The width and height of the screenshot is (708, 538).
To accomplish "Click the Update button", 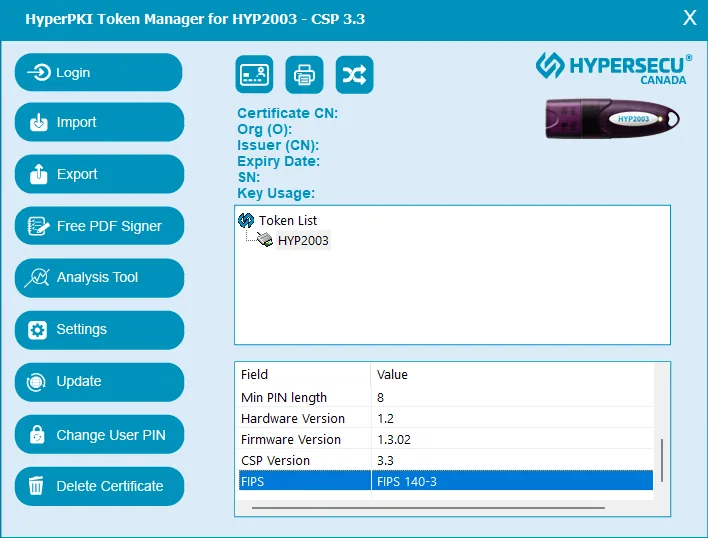I will tap(99, 382).
